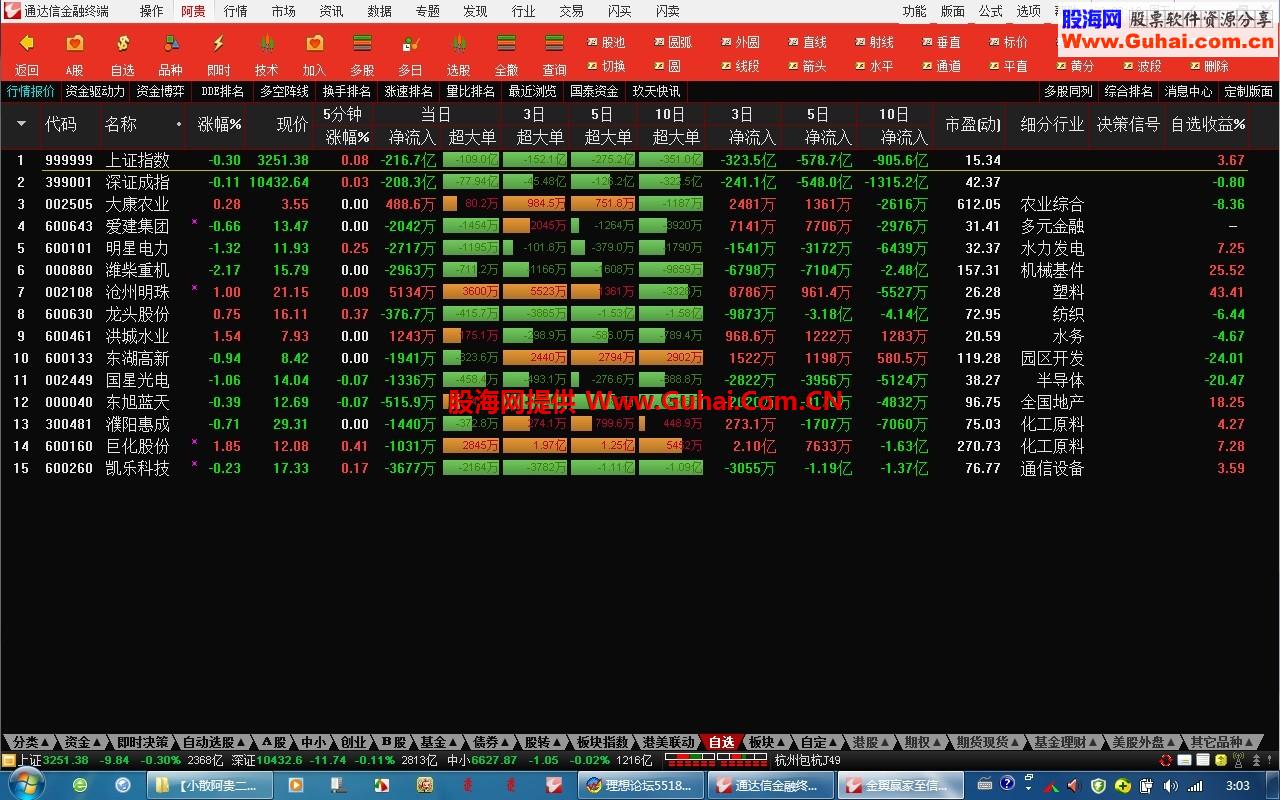
Task: Expand the 美股外盘▲ bottom tab menu
Action: [1145, 742]
